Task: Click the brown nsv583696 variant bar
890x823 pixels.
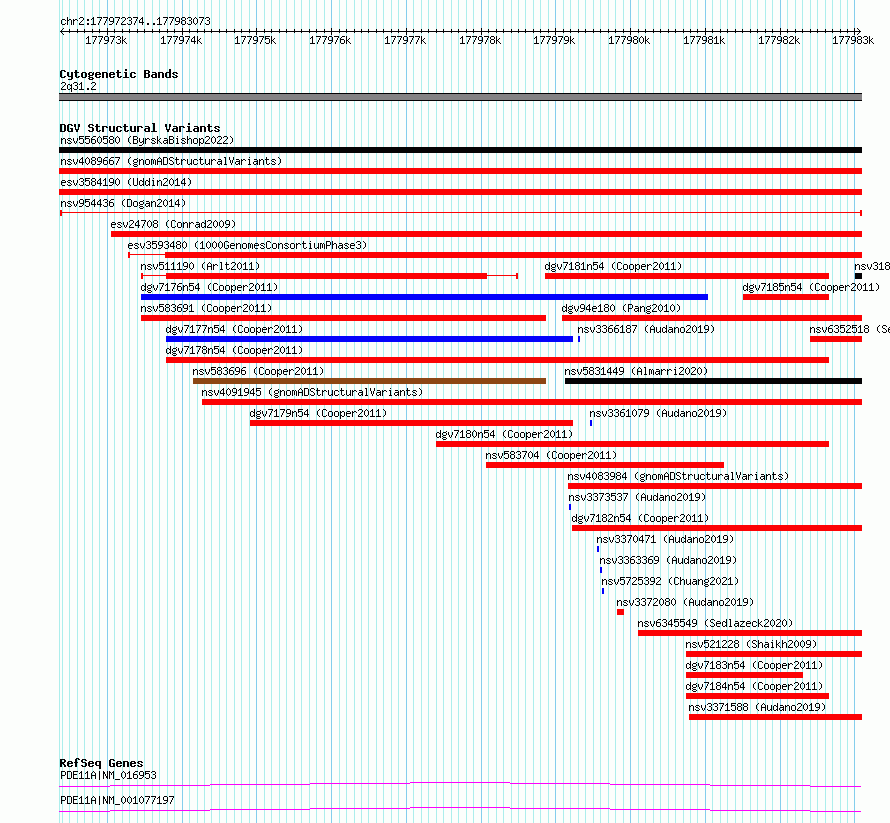Action: click(369, 381)
